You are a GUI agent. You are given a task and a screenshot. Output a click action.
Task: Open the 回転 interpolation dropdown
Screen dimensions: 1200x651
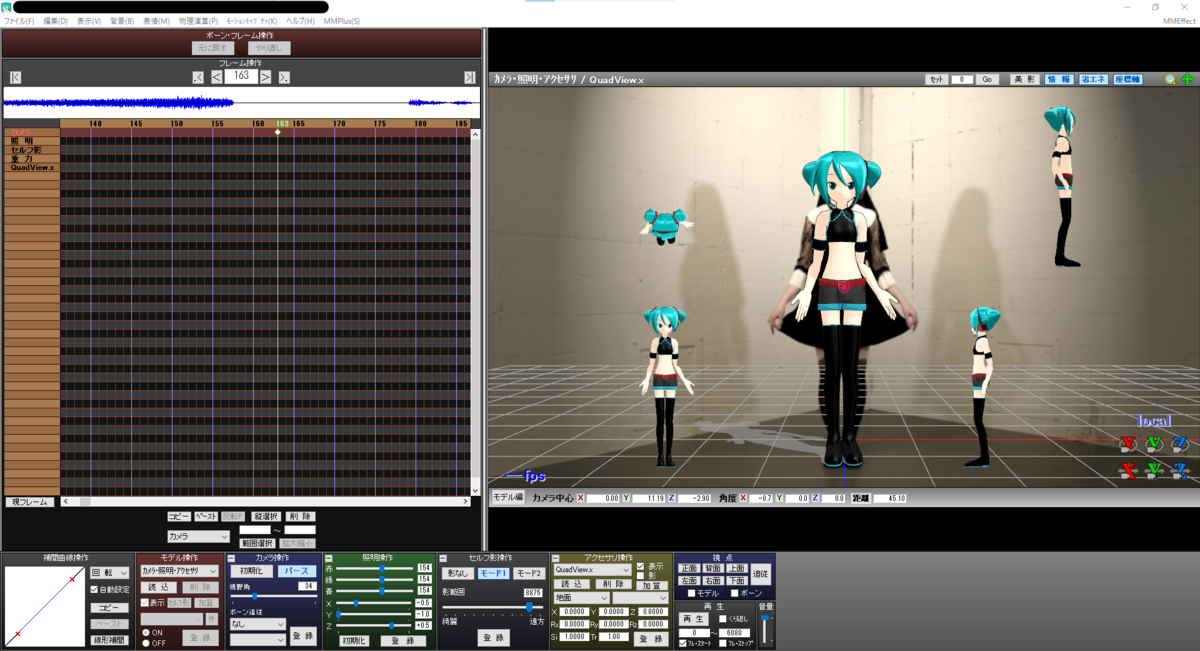pos(110,573)
